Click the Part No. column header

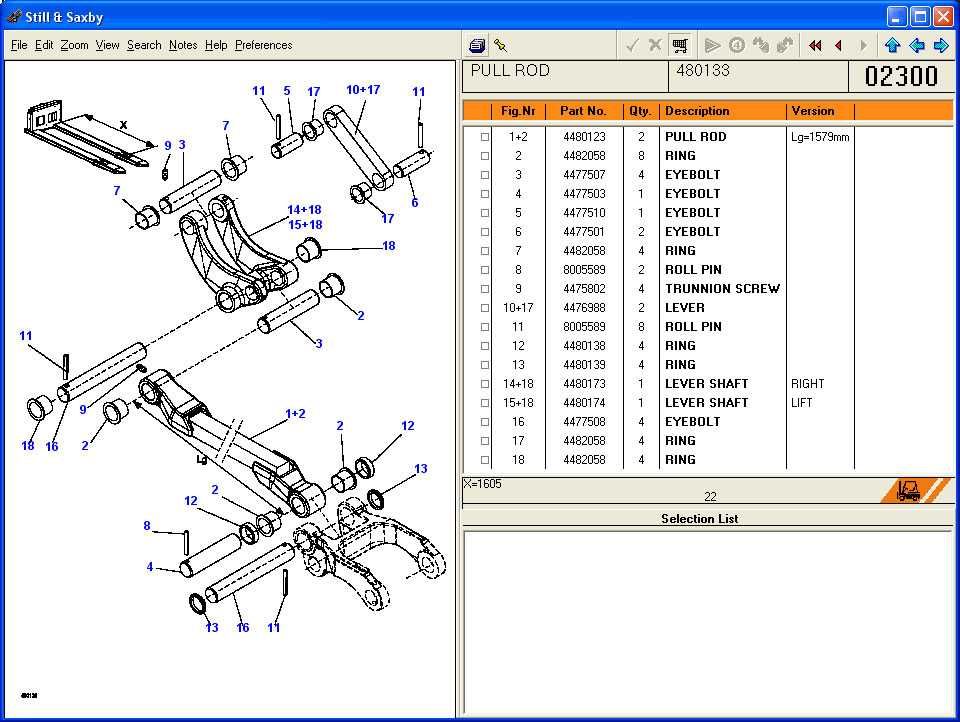click(583, 111)
